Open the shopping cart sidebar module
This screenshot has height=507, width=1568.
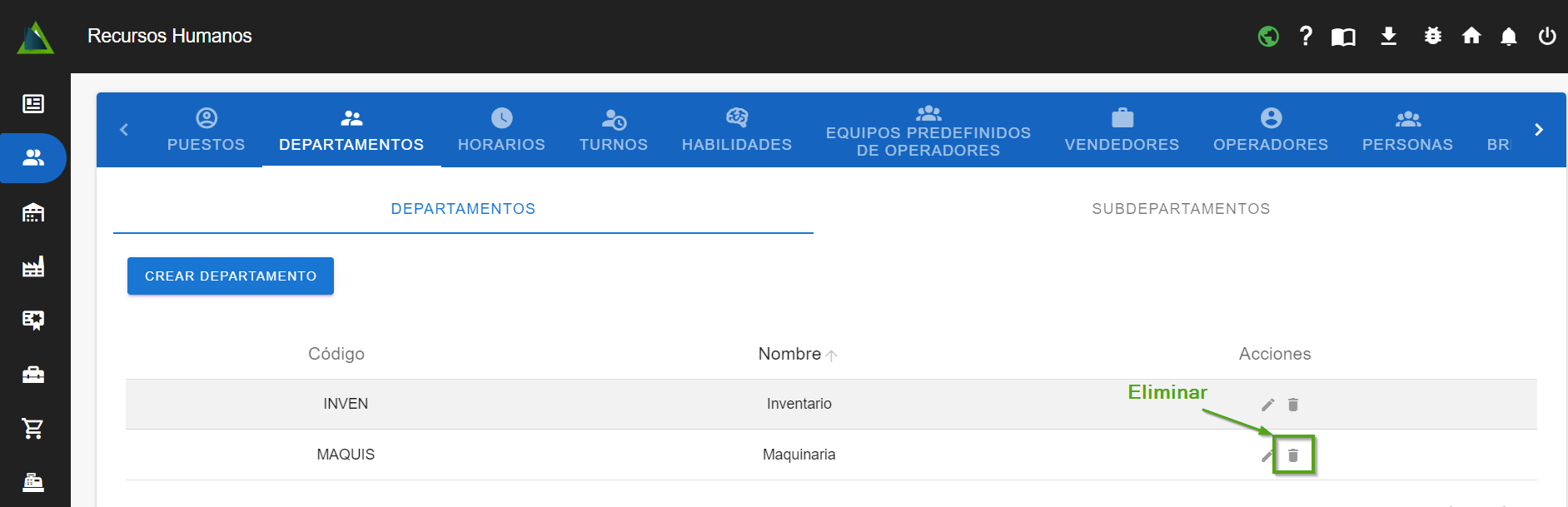pyautogui.click(x=33, y=429)
